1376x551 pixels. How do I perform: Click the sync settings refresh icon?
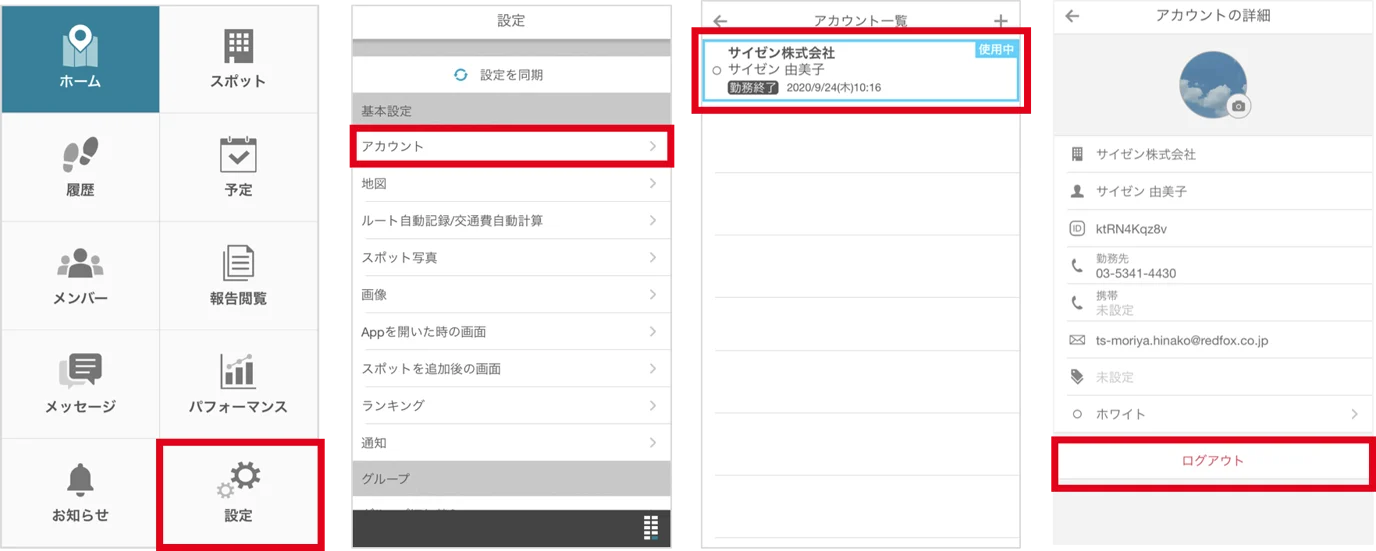460,75
